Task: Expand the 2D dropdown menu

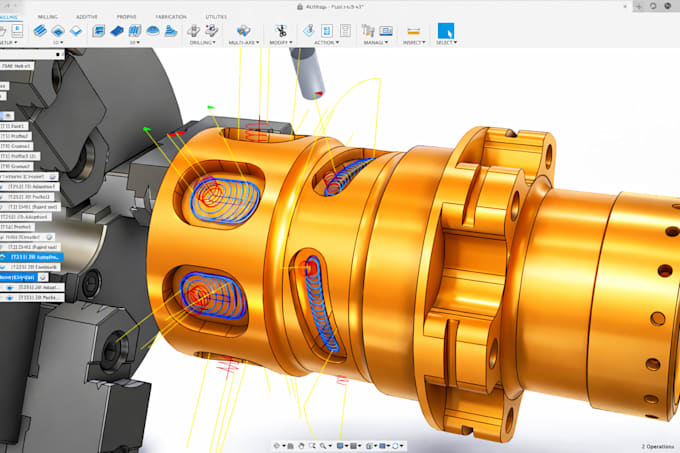Action: point(58,42)
